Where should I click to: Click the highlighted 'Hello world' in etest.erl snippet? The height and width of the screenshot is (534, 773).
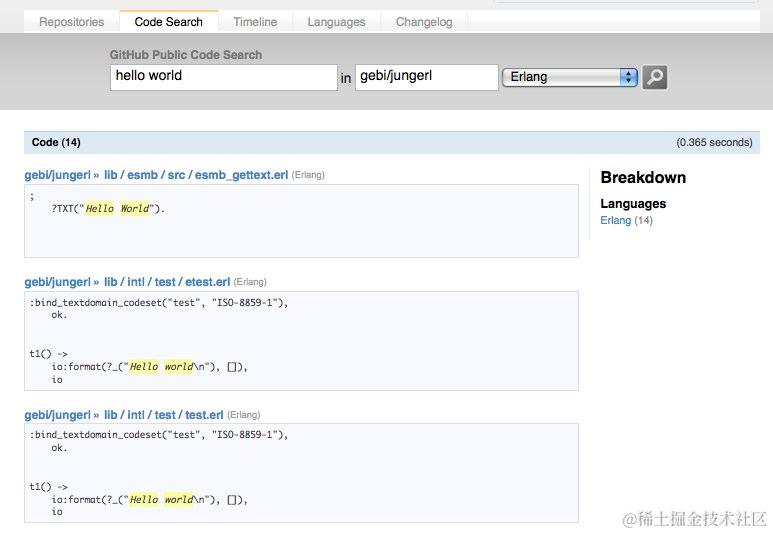tap(161, 366)
